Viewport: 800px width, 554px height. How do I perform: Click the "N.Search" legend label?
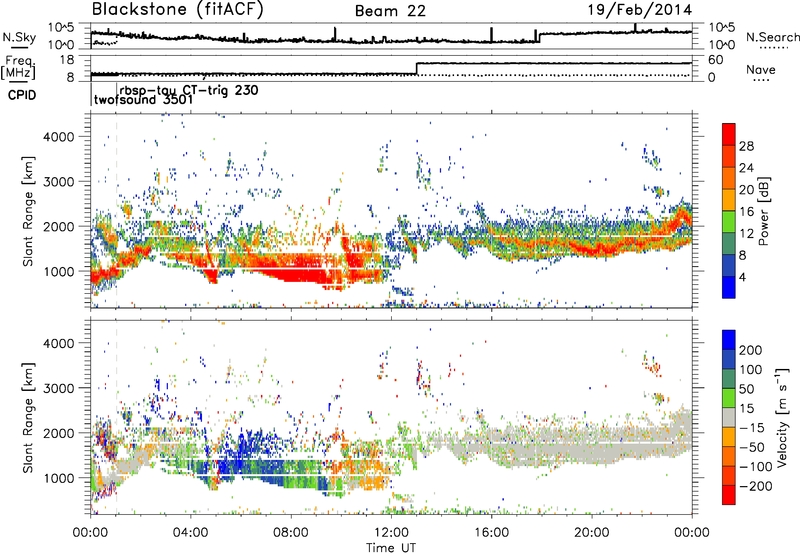[x=772, y=37]
